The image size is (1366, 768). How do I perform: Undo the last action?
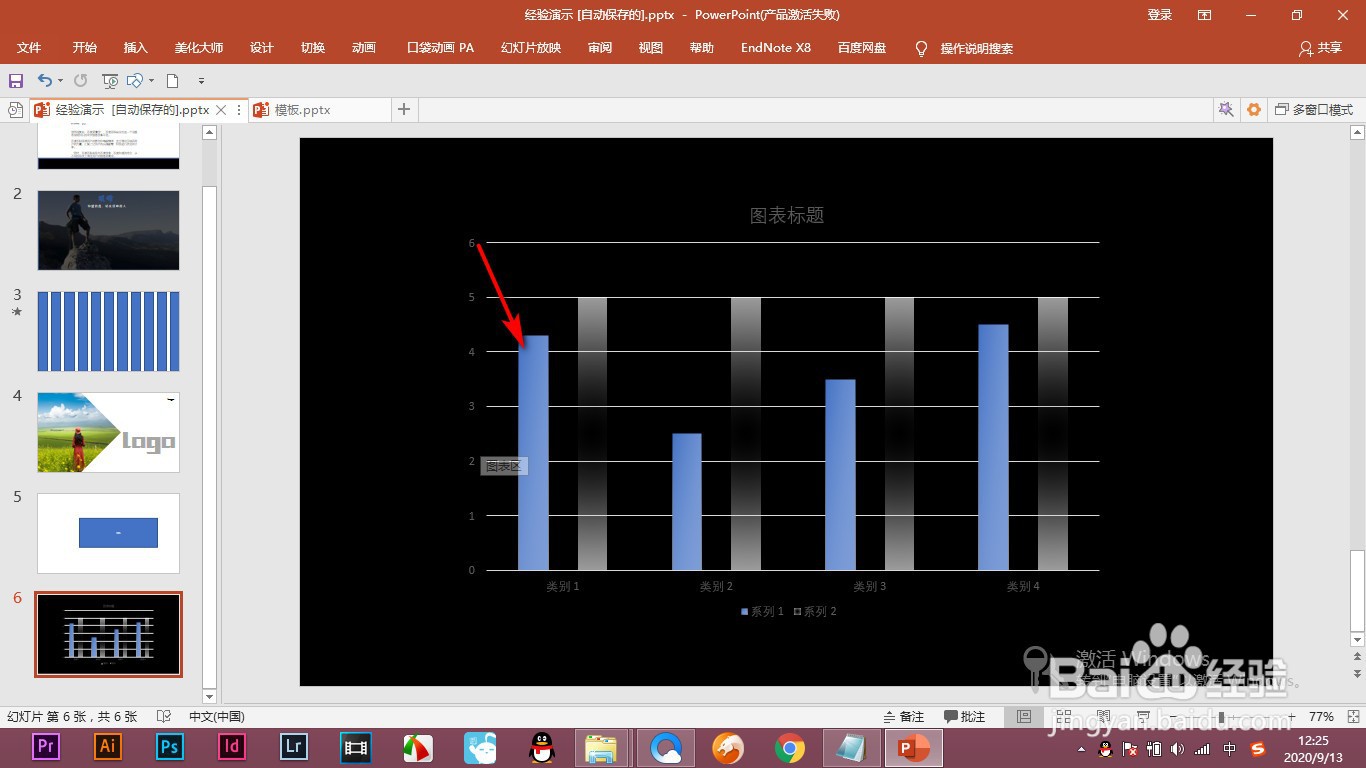coord(44,81)
